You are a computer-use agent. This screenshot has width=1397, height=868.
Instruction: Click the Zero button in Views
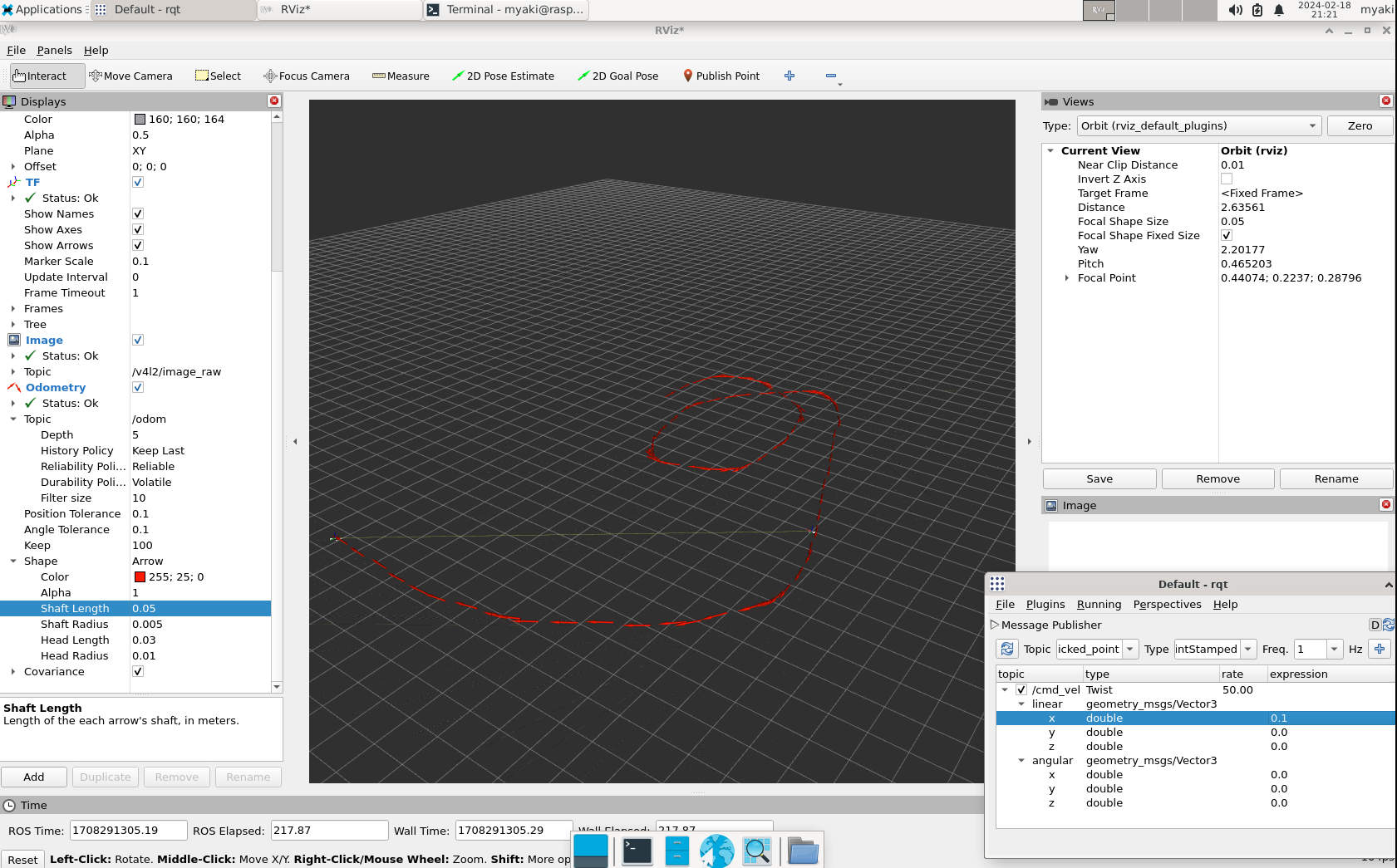(1359, 125)
